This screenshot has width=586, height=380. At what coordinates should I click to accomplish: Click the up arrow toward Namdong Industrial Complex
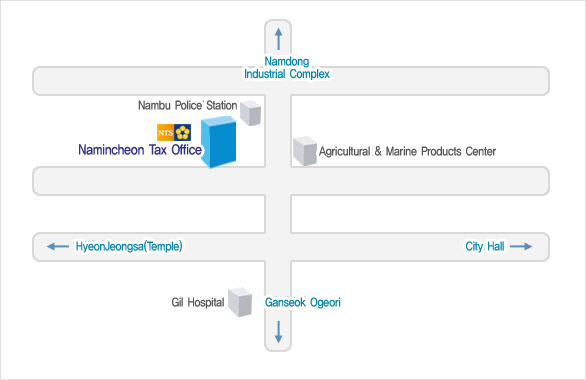[278, 39]
